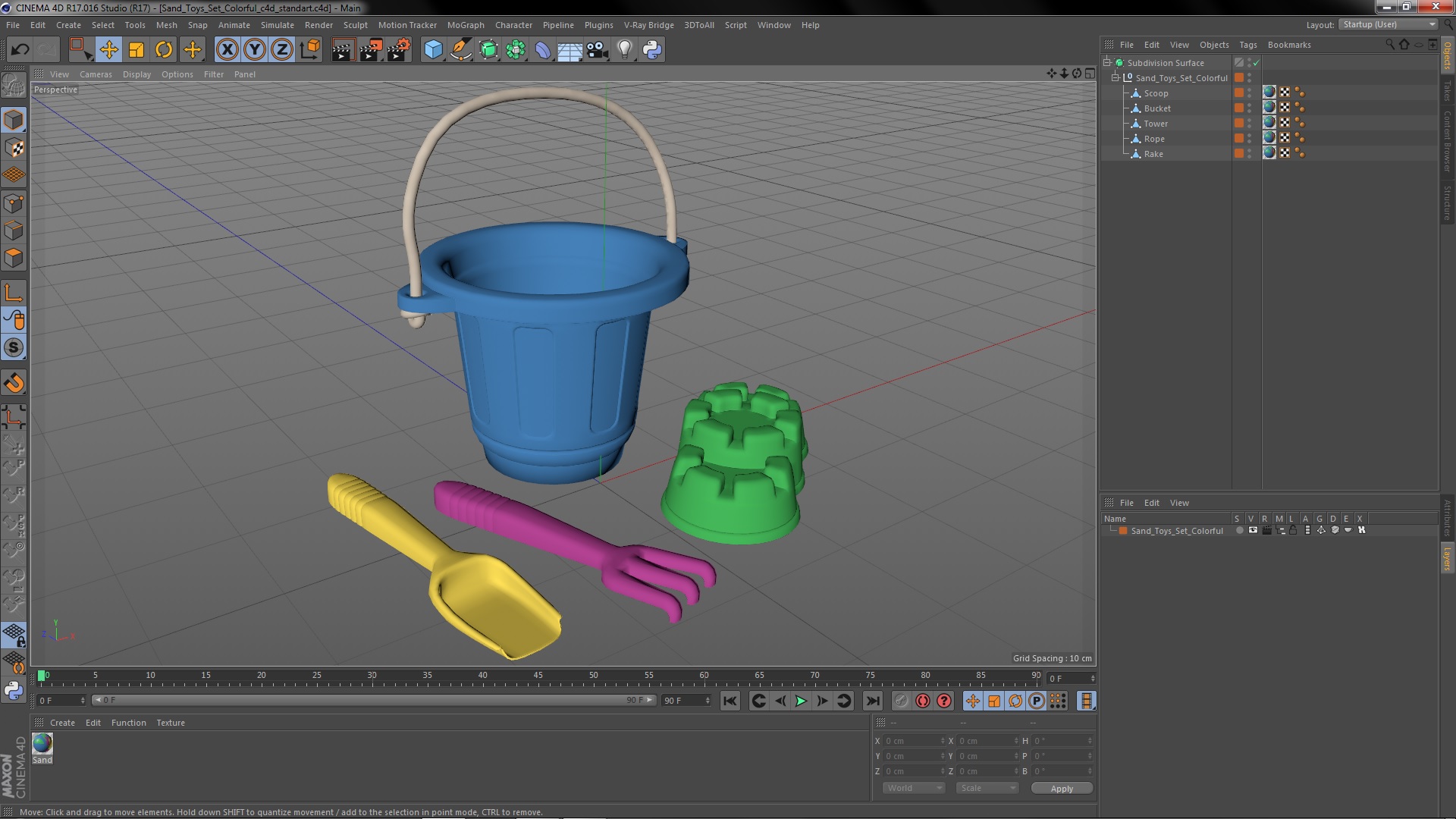1456x819 pixels.
Task: Open the World coordinate dropdown
Action: click(914, 789)
